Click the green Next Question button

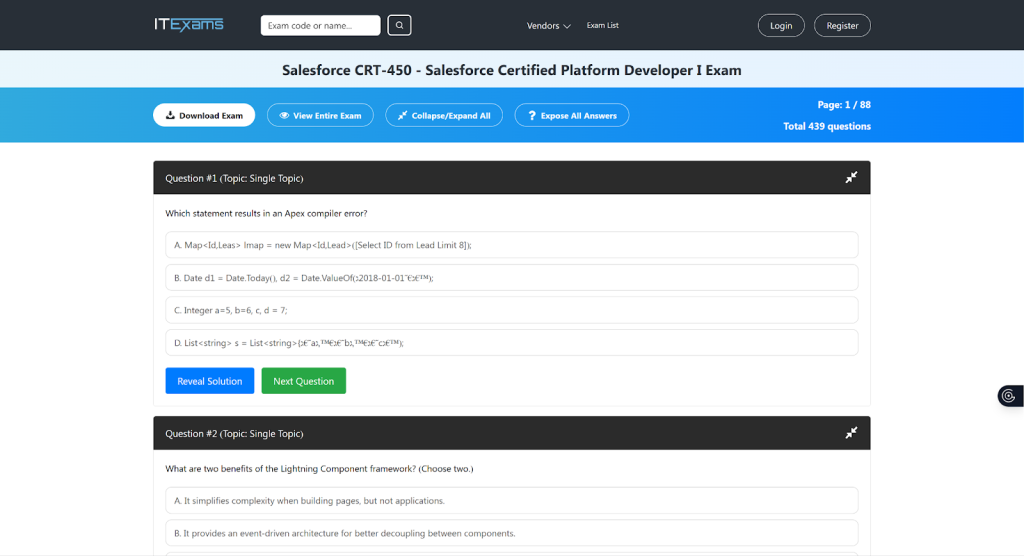tap(303, 381)
